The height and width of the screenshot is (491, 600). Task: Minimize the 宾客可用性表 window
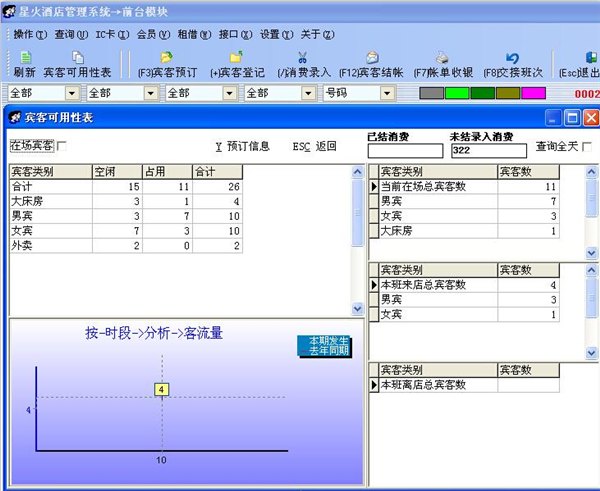pyautogui.click(x=553, y=117)
